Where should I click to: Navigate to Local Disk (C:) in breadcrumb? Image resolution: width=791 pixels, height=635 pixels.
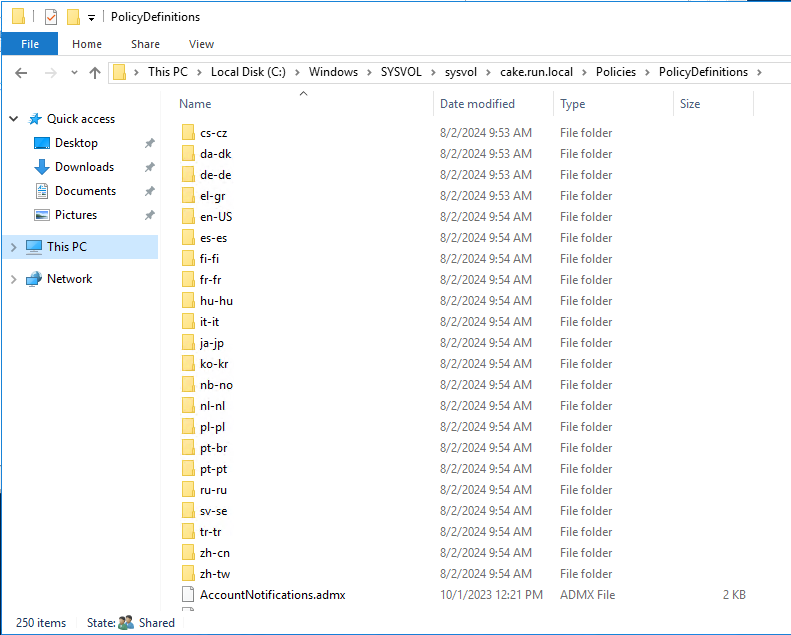(248, 72)
